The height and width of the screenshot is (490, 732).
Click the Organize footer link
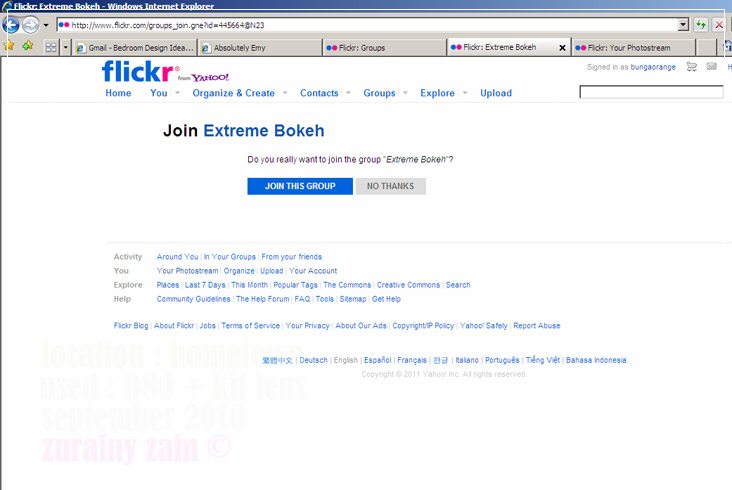coord(239,271)
